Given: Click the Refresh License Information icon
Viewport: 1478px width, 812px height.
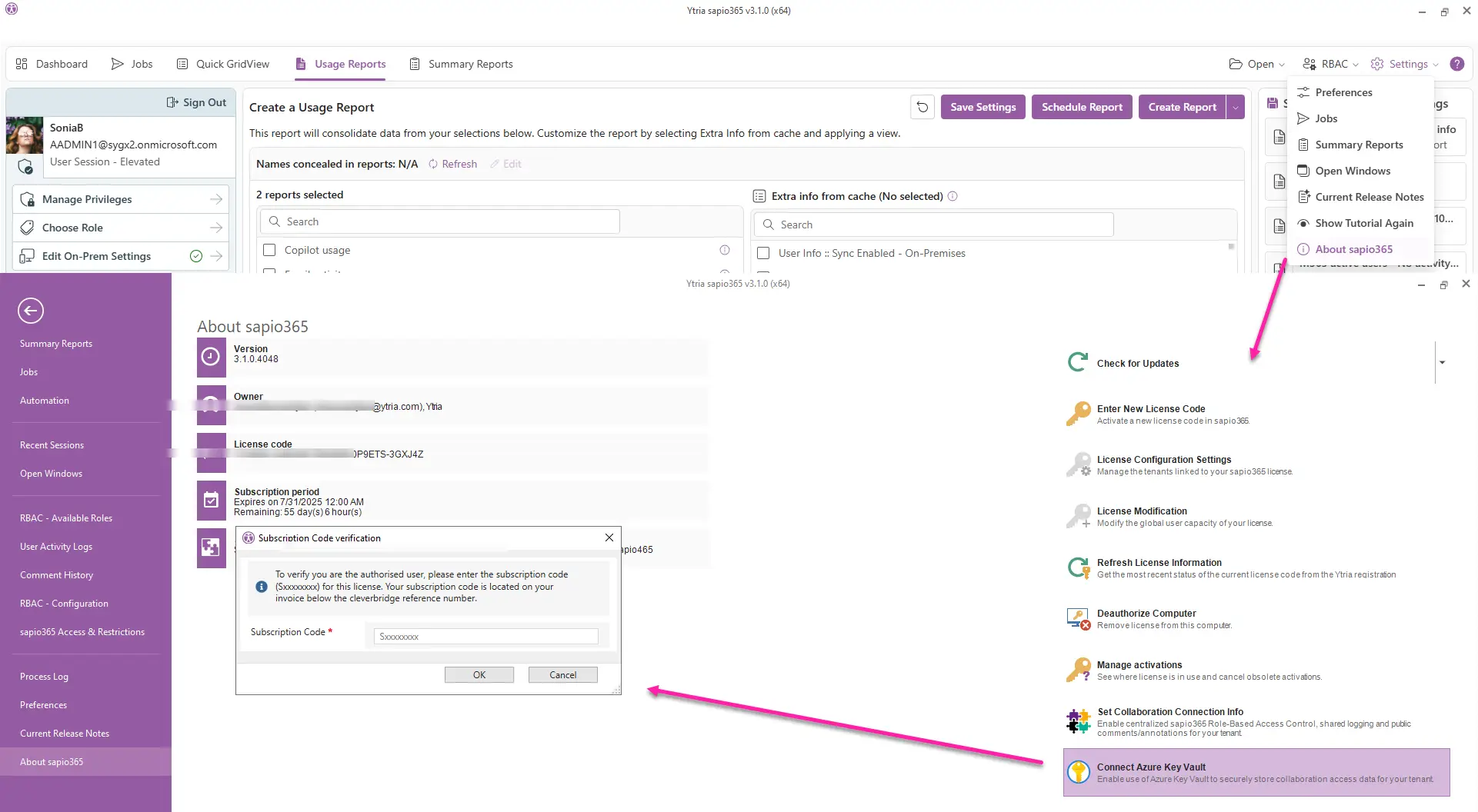Looking at the screenshot, I should 1078,567.
